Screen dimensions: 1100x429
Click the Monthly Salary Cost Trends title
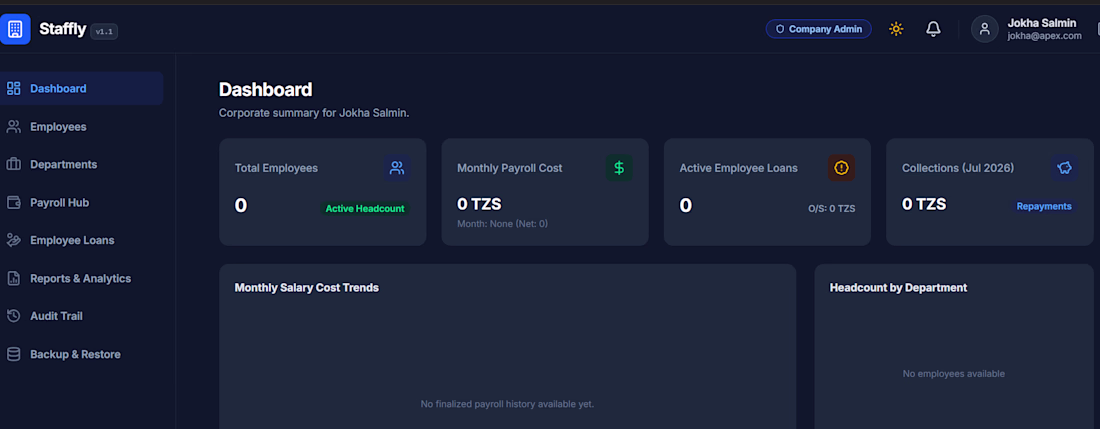click(307, 287)
